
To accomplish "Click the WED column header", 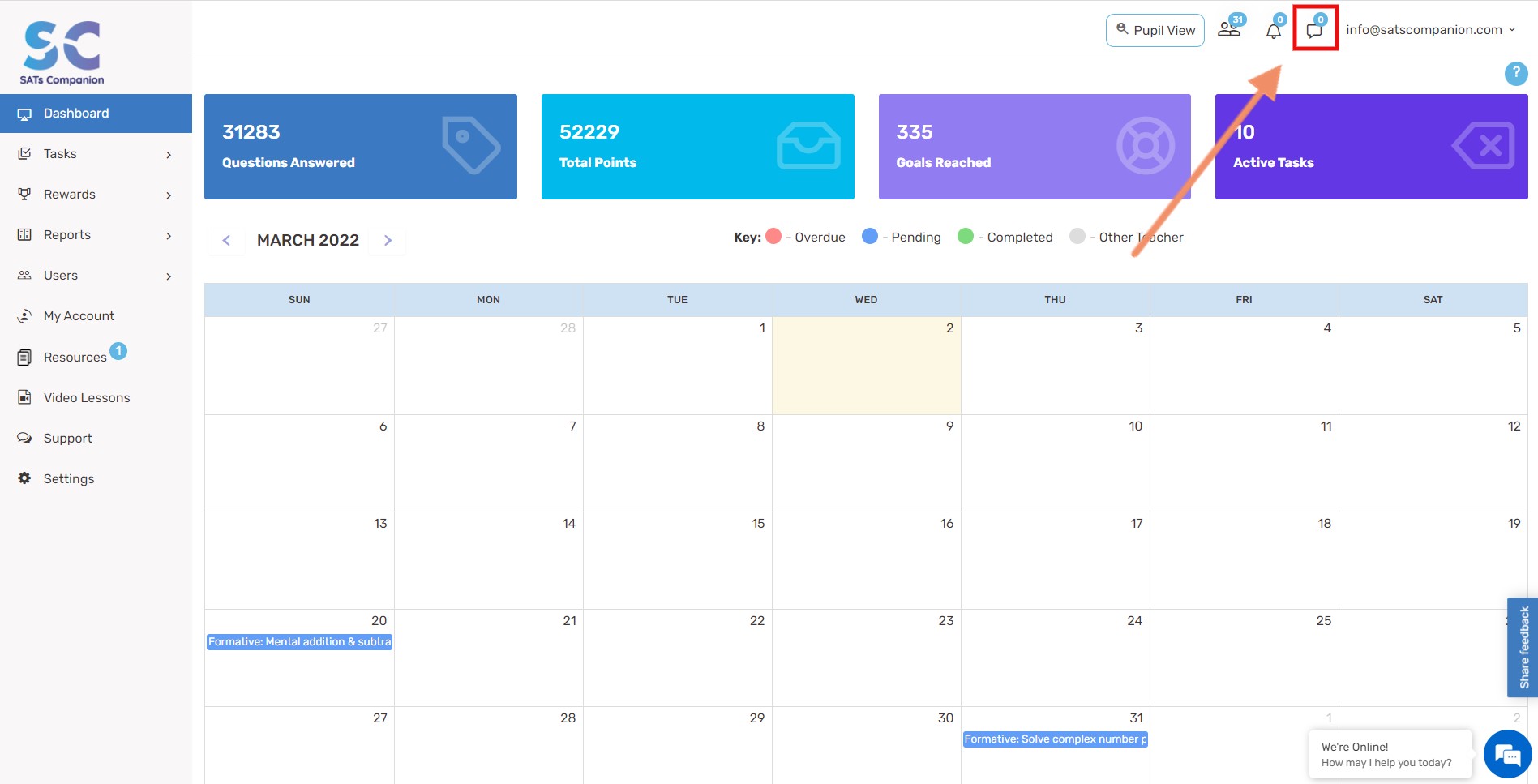I will coord(866,300).
